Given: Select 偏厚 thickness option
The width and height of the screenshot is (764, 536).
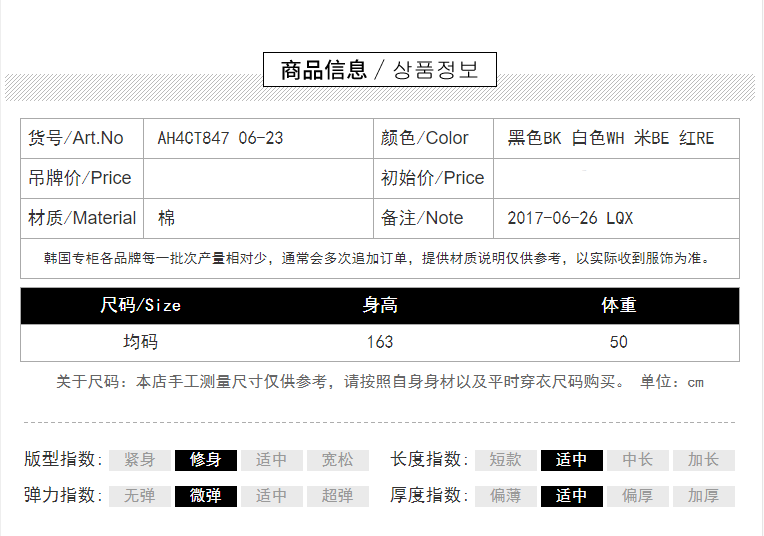Looking at the screenshot, I should coord(637,496).
